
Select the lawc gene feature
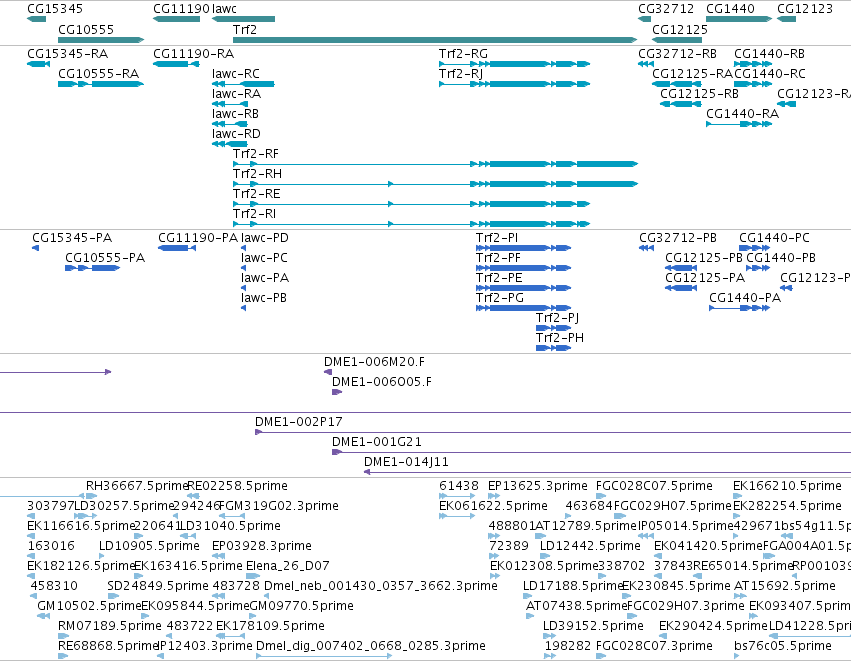tap(243, 19)
